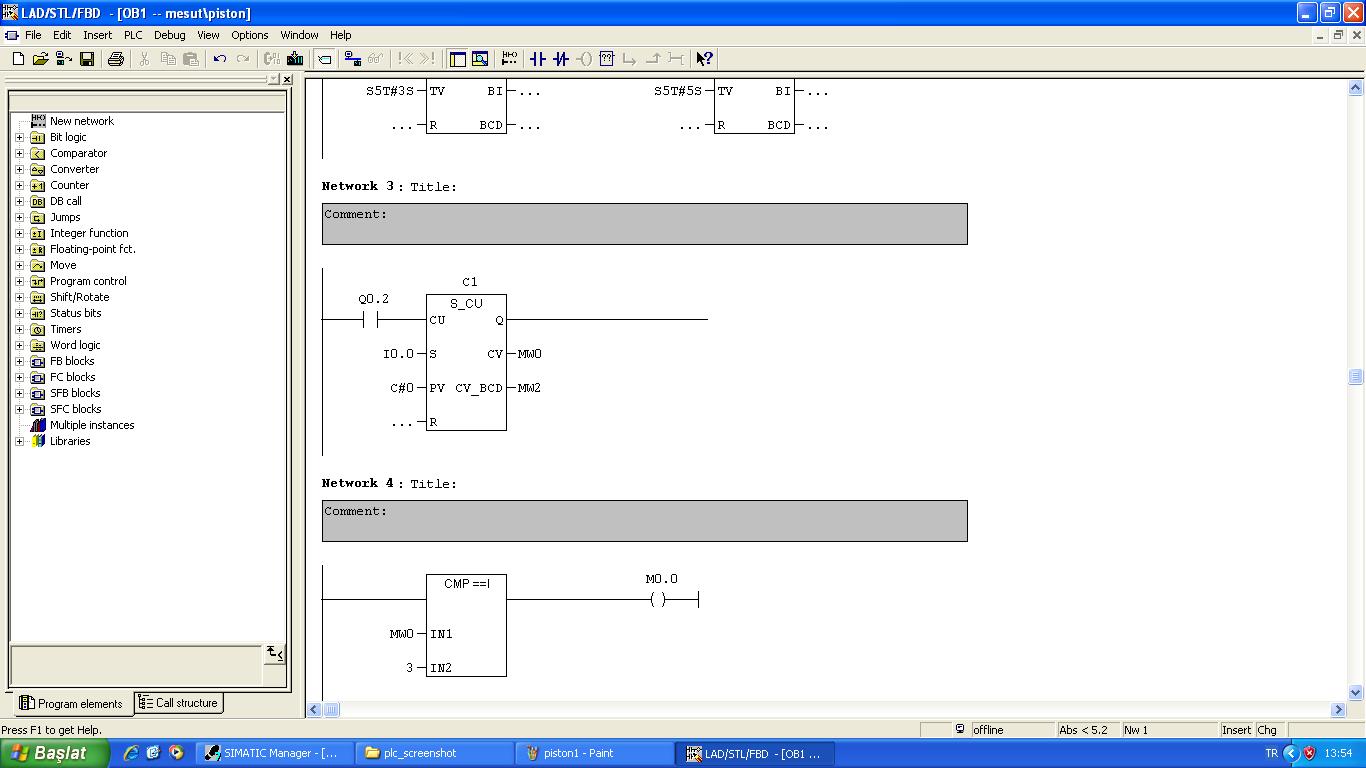The image size is (1366, 768).
Task: Click the empty box toolbar icon
Action: tap(606, 59)
